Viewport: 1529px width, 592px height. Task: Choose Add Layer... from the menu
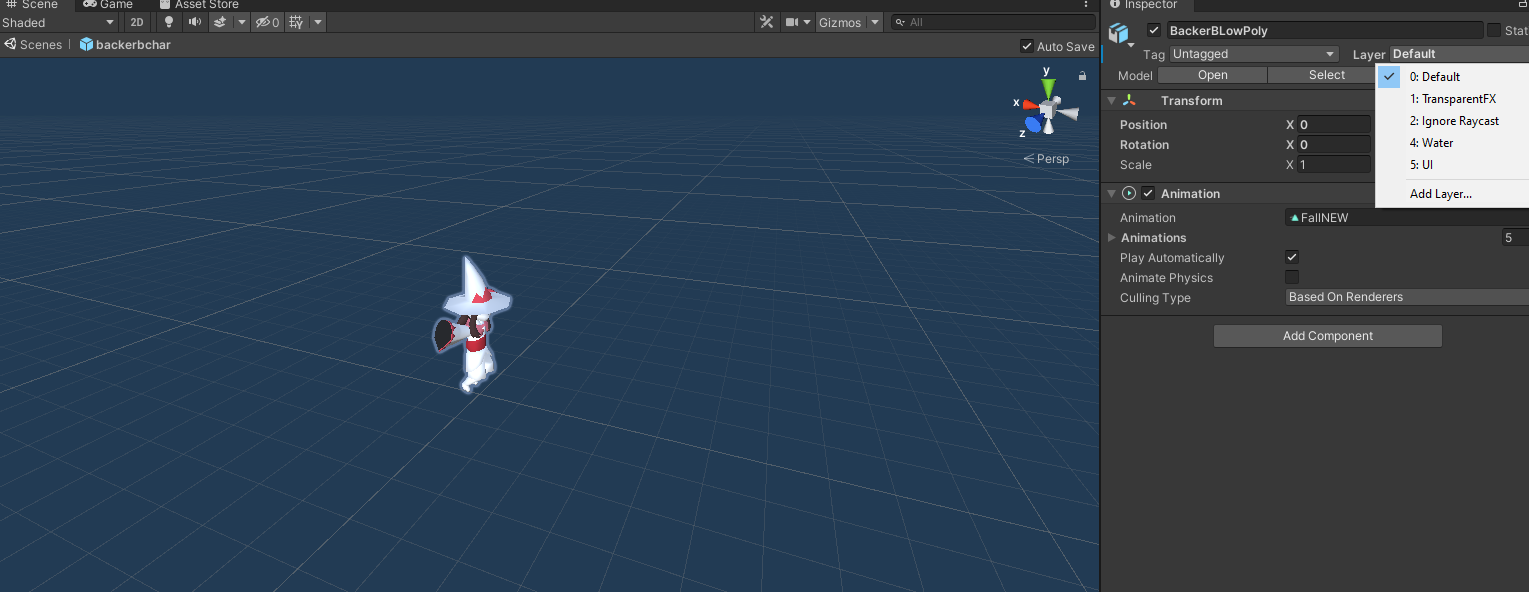(x=1452, y=194)
